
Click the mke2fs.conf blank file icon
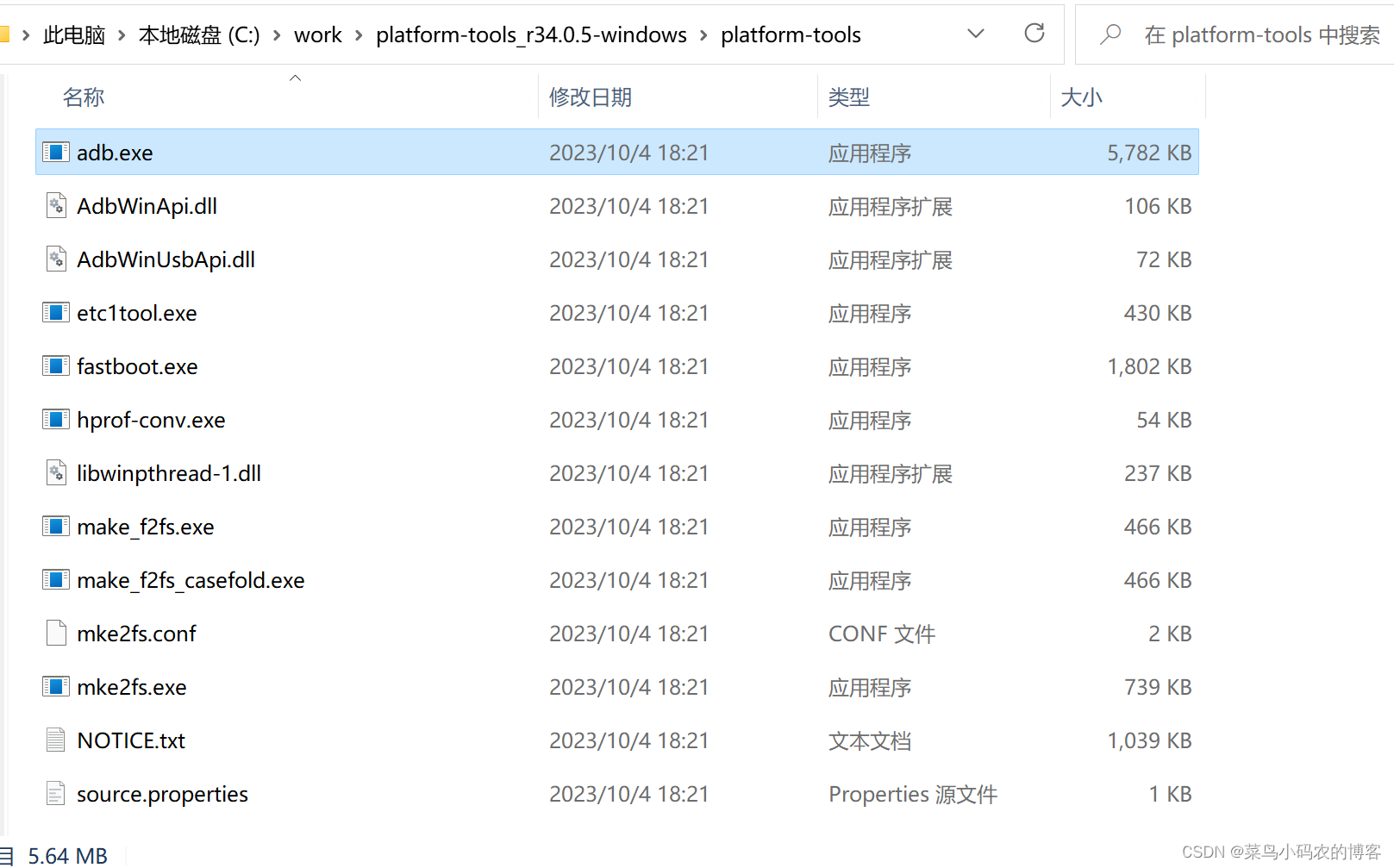click(x=56, y=634)
